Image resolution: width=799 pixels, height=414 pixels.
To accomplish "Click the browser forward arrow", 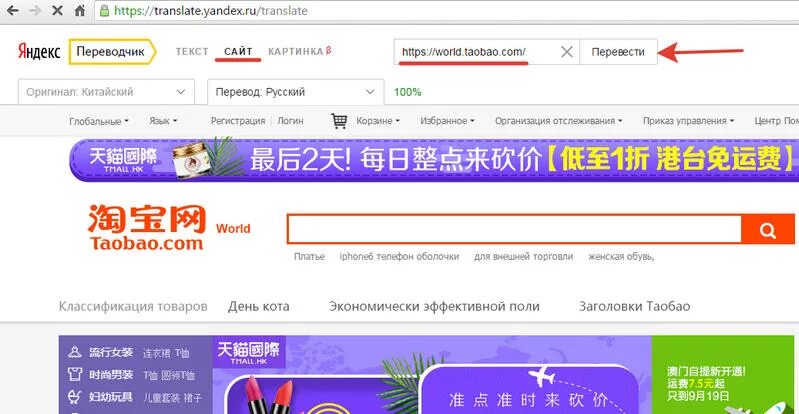I will point(35,10).
